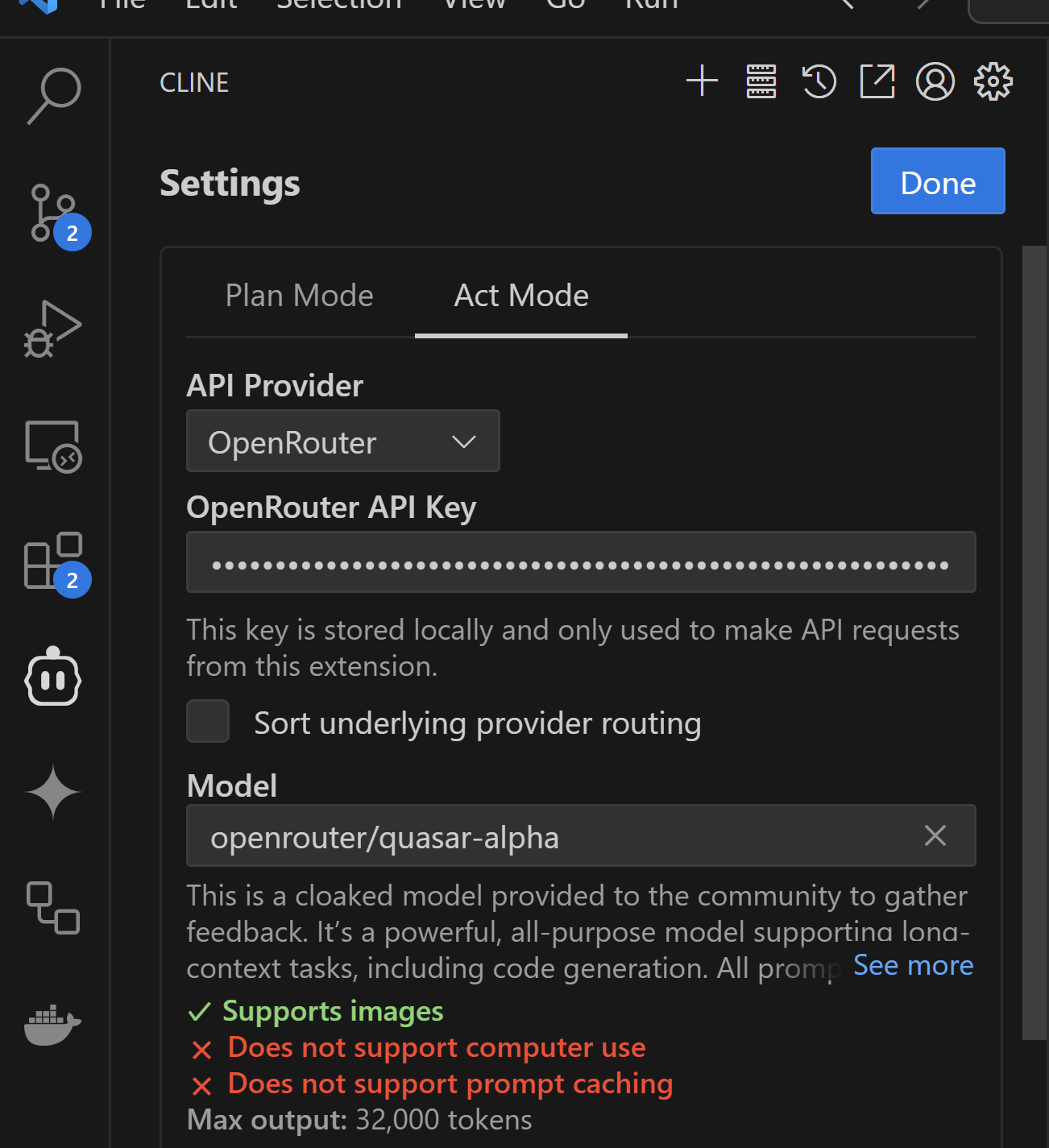1049x1148 pixels.
Task: Open the Selection menu
Action: pyautogui.click(x=339, y=5)
